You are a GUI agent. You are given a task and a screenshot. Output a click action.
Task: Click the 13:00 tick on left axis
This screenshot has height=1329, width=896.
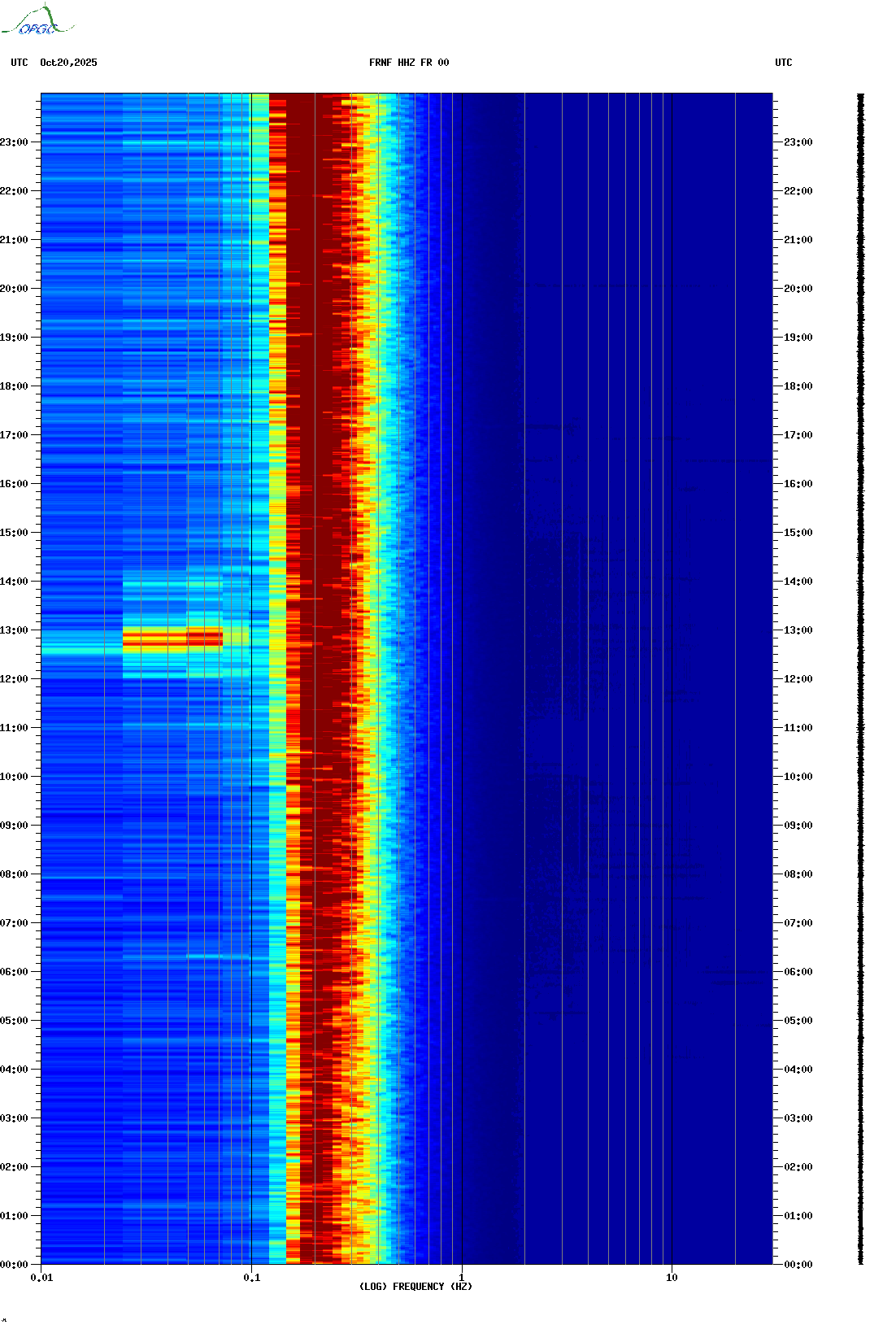click(x=14, y=630)
